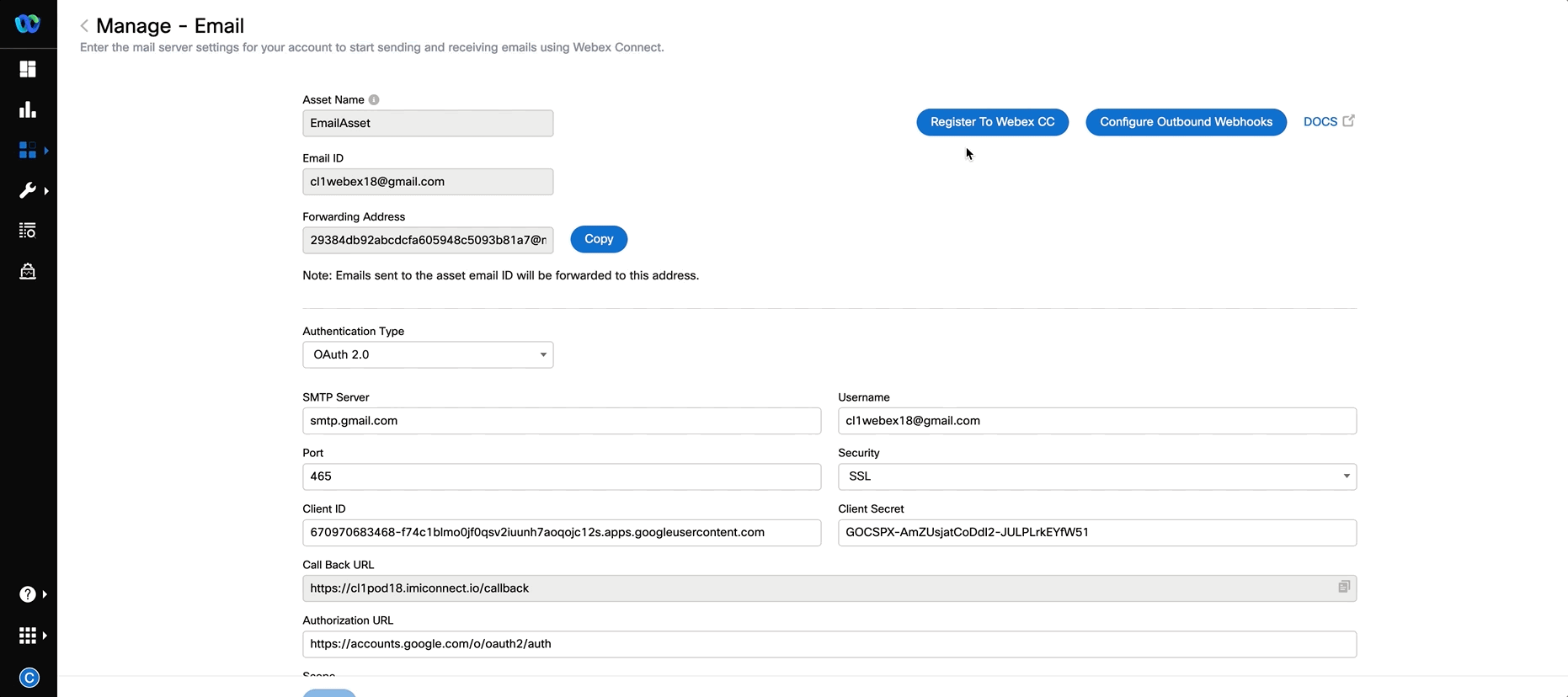
Task: Expand the Assets submenu arrow
Action: point(46,151)
